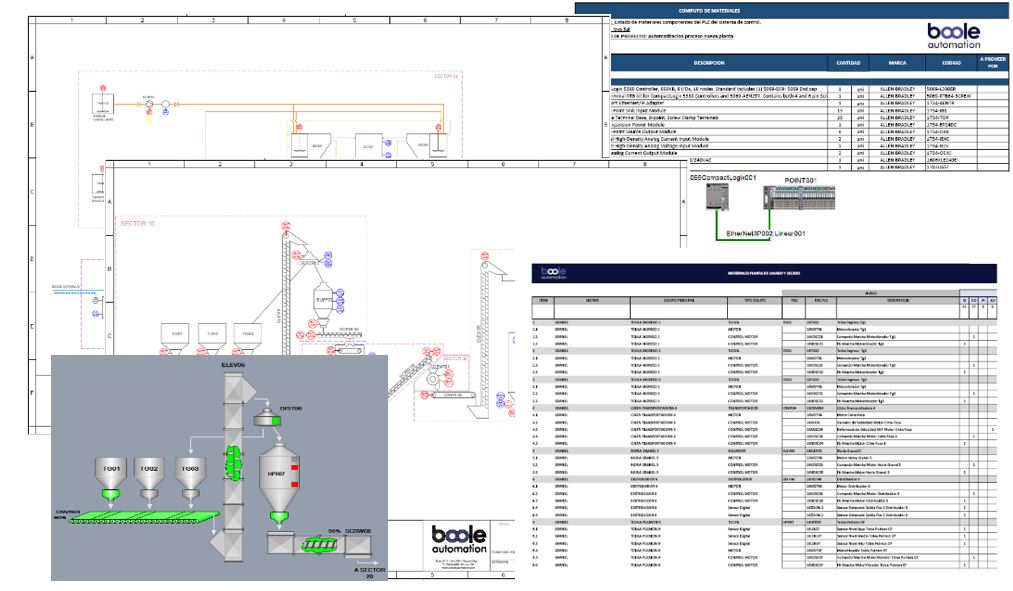
Task: Click the ELEV06 elevator label
Action: pyautogui.click(x=235, y=366)
